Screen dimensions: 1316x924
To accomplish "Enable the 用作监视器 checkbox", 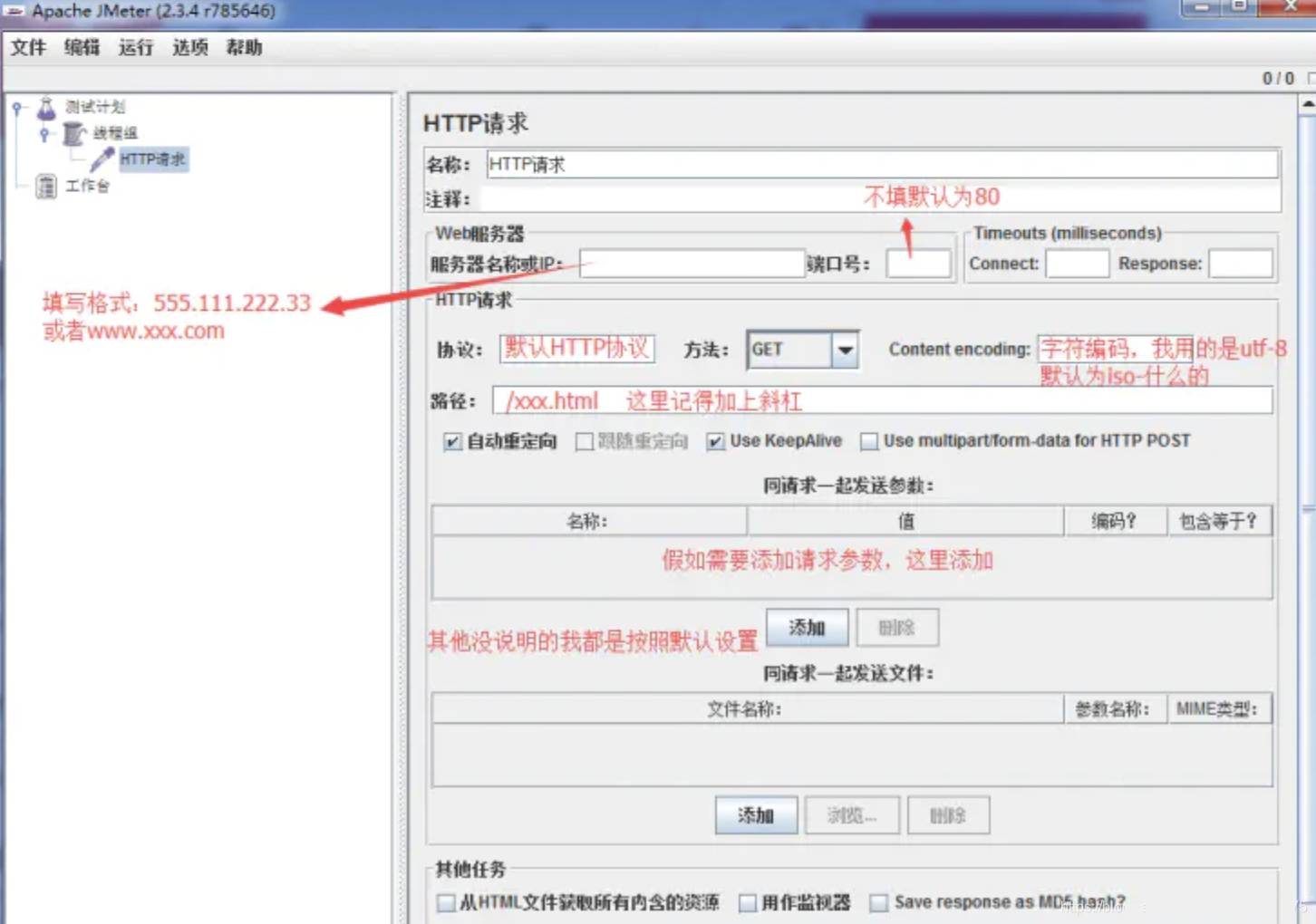I will click(x=748, y=903).
